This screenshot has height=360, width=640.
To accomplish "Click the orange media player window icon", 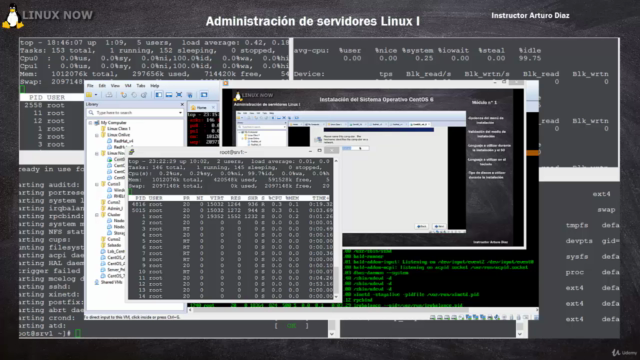I will [225, 83].
